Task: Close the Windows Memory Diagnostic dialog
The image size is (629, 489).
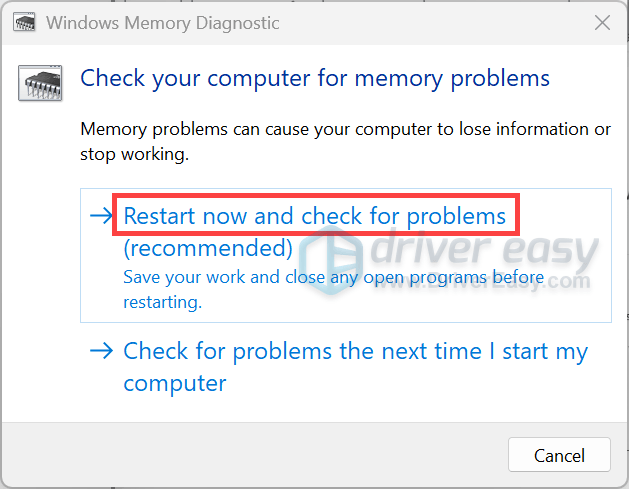Action: (602, 22)
